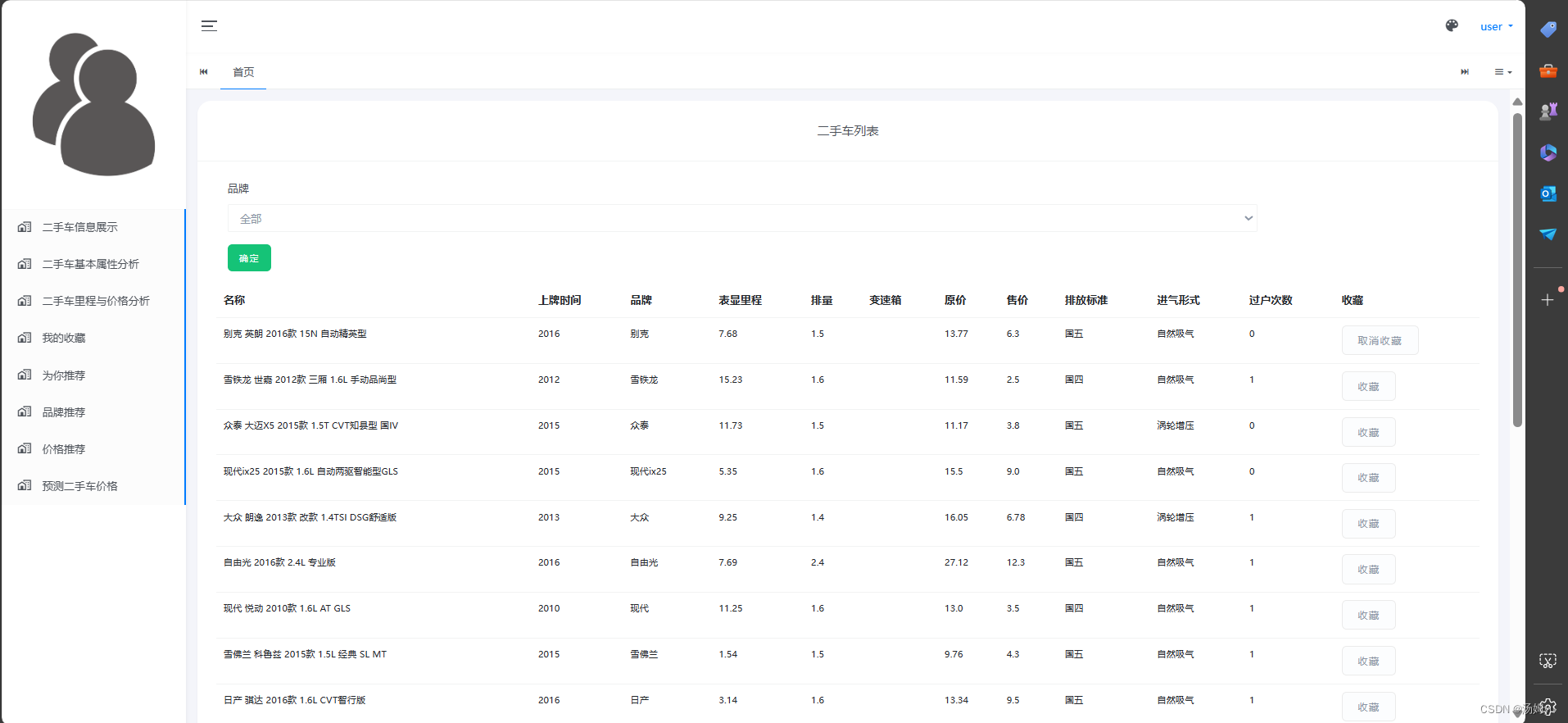Click 收藏 for 日产 骐达 row
Viewport: 1568px width, 723px height.
pos(1368,707)
